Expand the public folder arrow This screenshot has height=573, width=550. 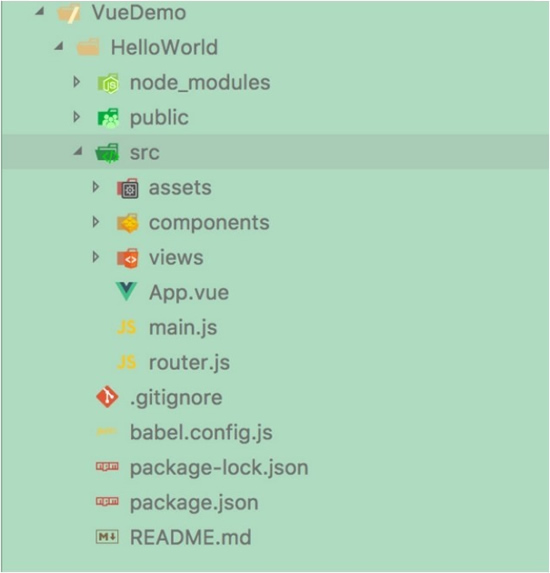point(77,117)
